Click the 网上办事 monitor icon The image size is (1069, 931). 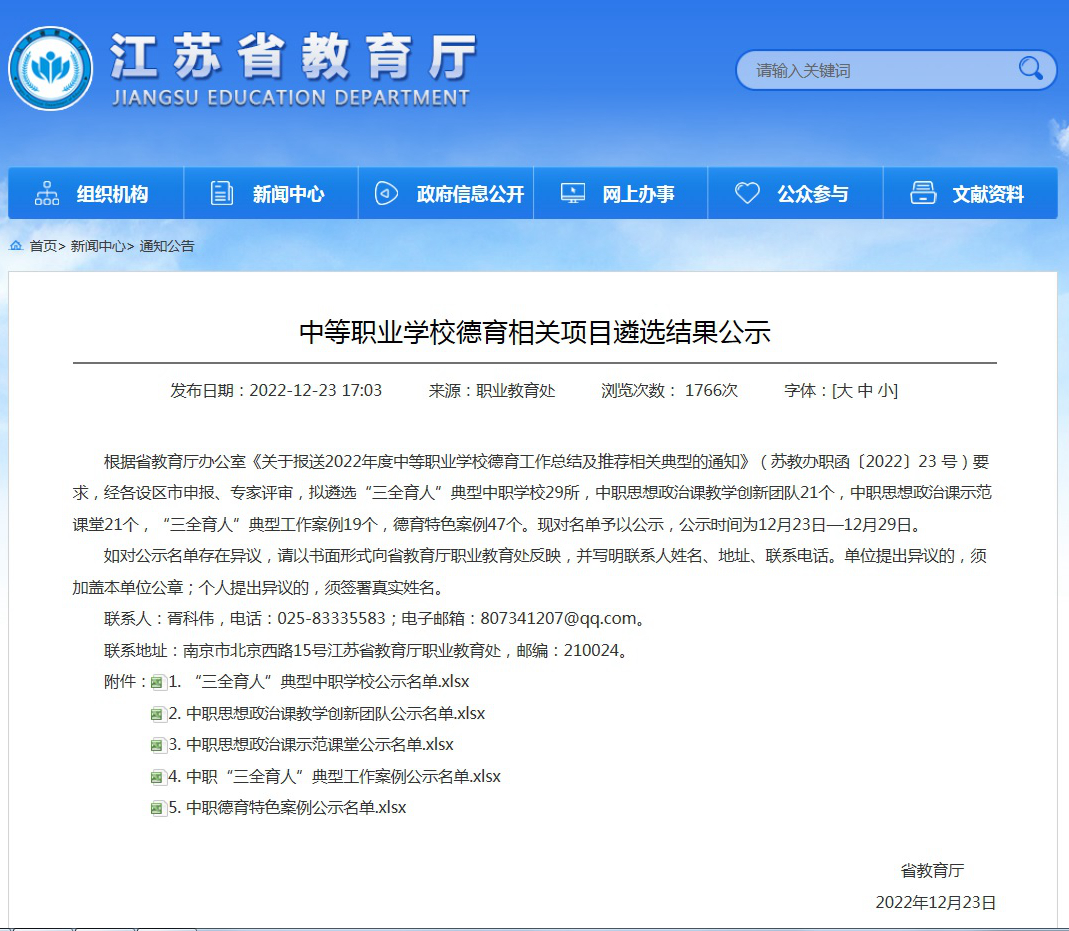pos(573,194)
